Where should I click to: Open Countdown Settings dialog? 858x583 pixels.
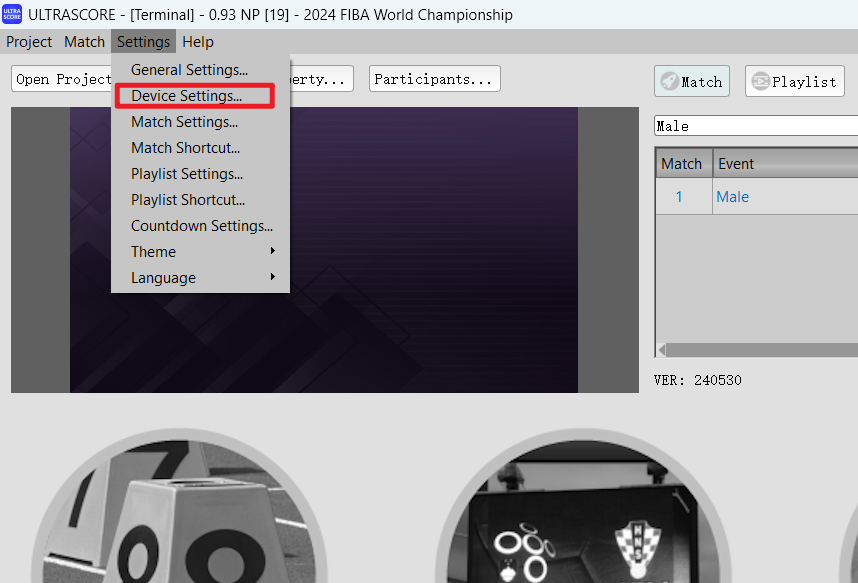[x=201, y=226]
